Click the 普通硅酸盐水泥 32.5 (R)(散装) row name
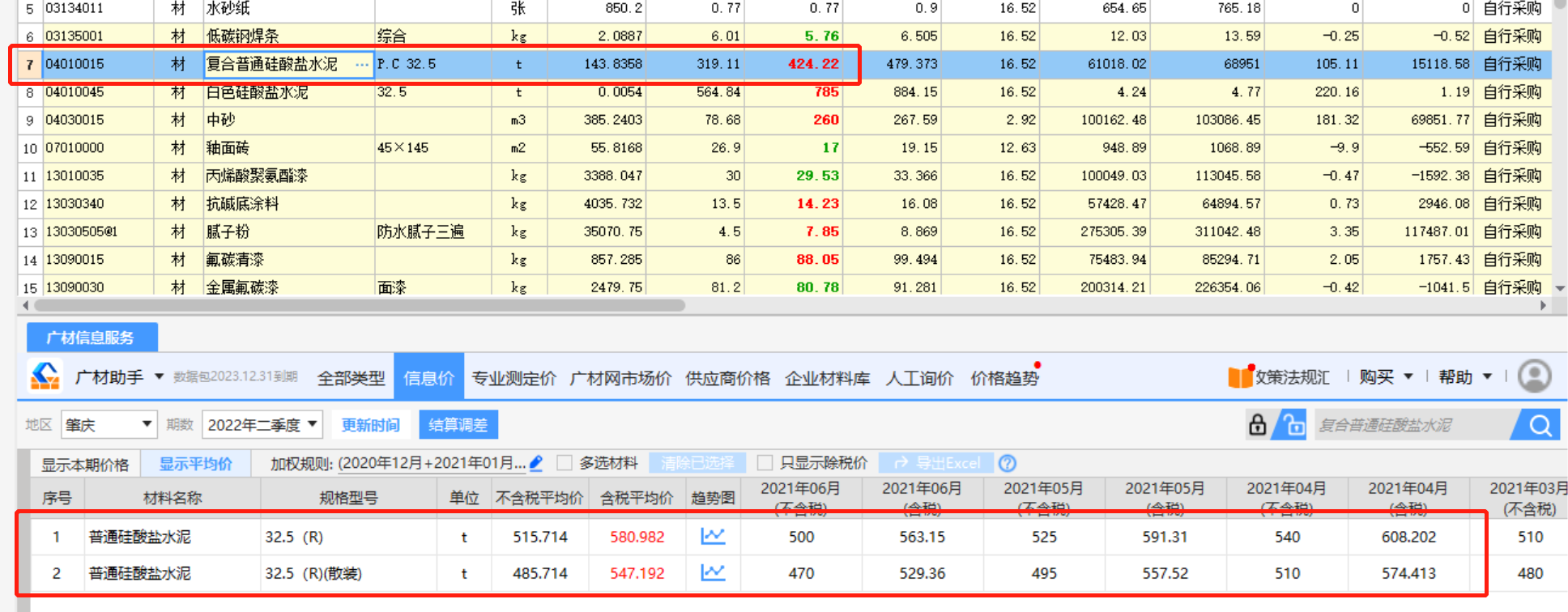Viewport: 1568px width, 612px height. [140, 573]
